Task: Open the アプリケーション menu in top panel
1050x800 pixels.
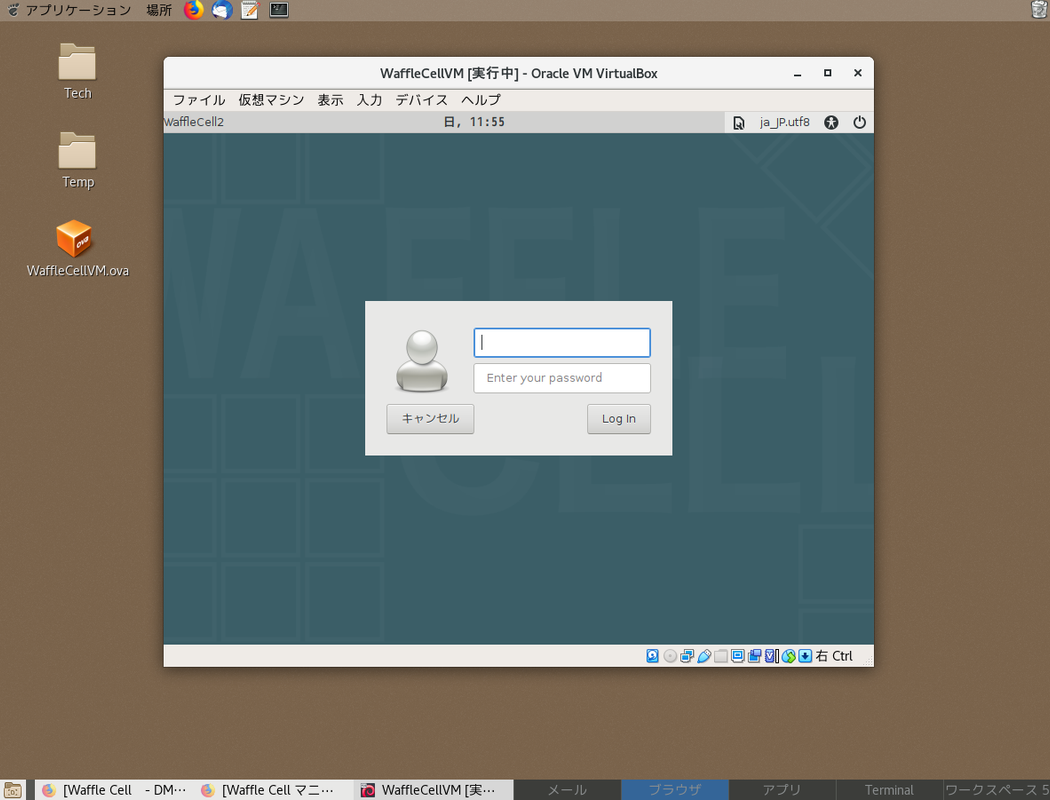Action: 78,10
